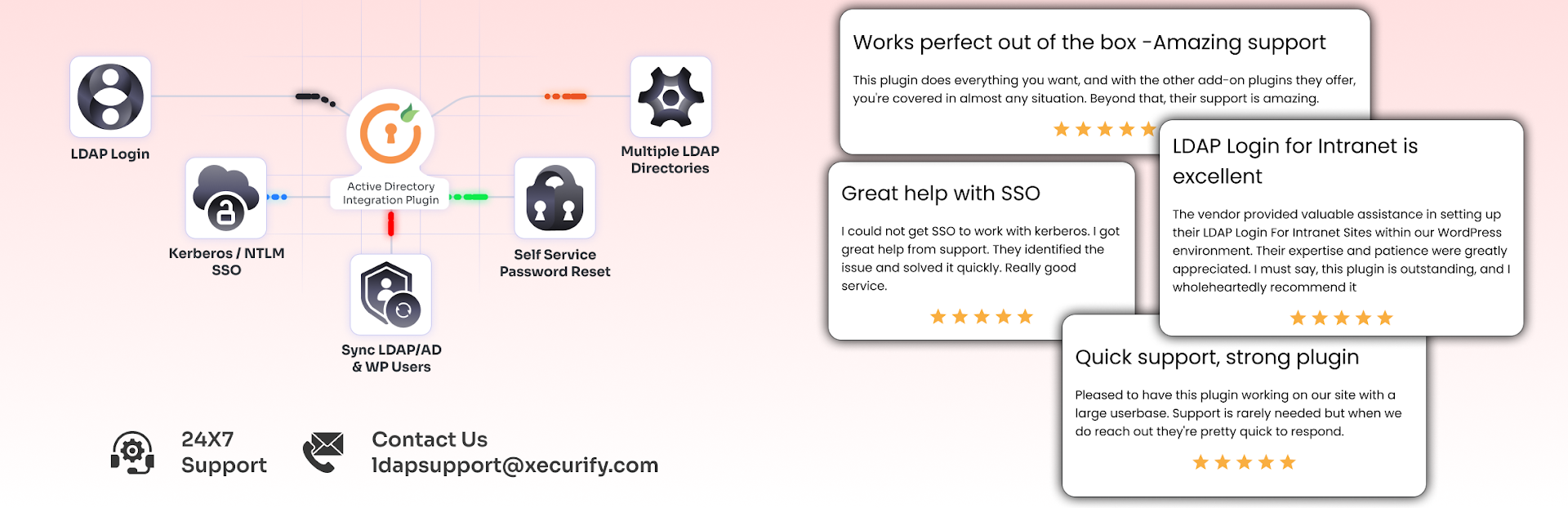Select the Kerberos / NTLM SSO cloud icon
1568x508 pixels.
point(226,198)
